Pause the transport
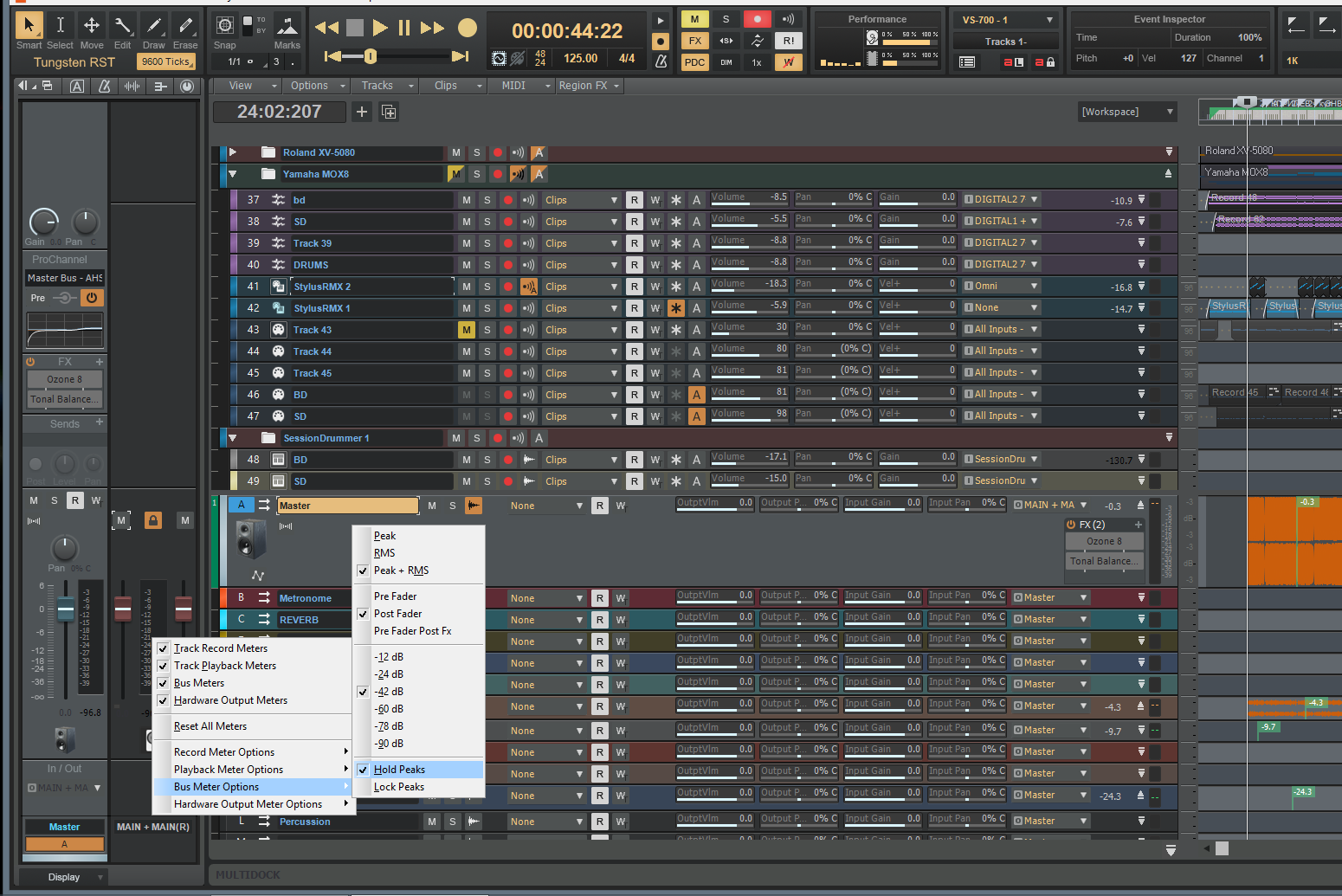1342x896 pixels. pyautogui.click(x=404, y=28)
